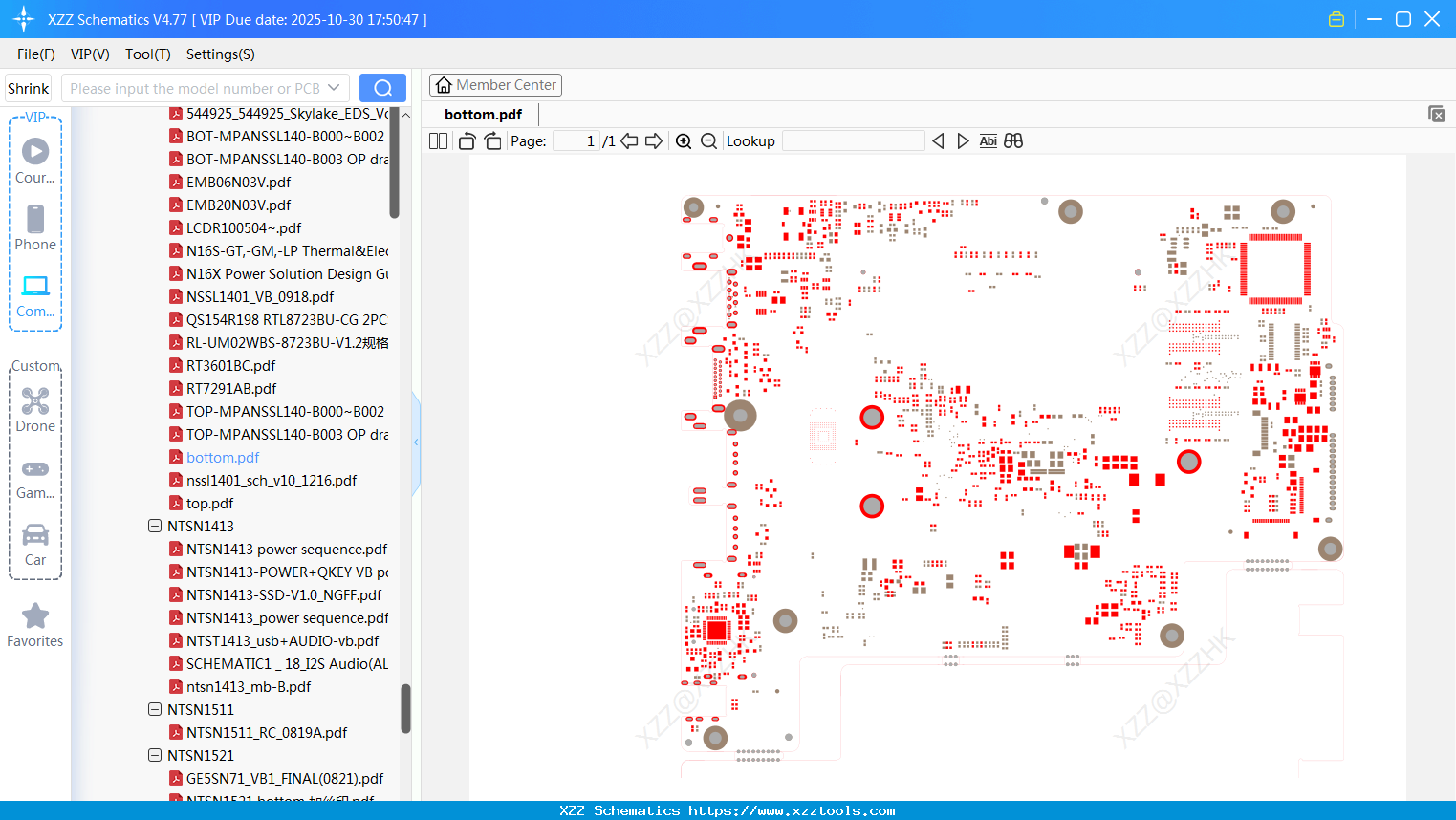The width and height of the screenshot is (1456, 820).
Task: Open the VIP(V) menu
Action: point(90,54)
